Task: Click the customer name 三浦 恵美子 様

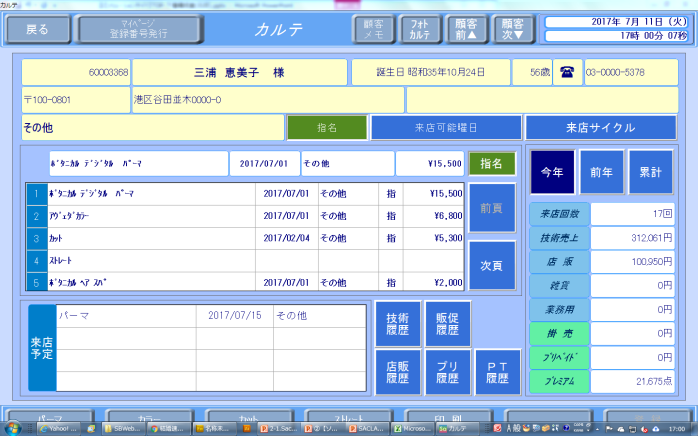Action: coord(239,72)
